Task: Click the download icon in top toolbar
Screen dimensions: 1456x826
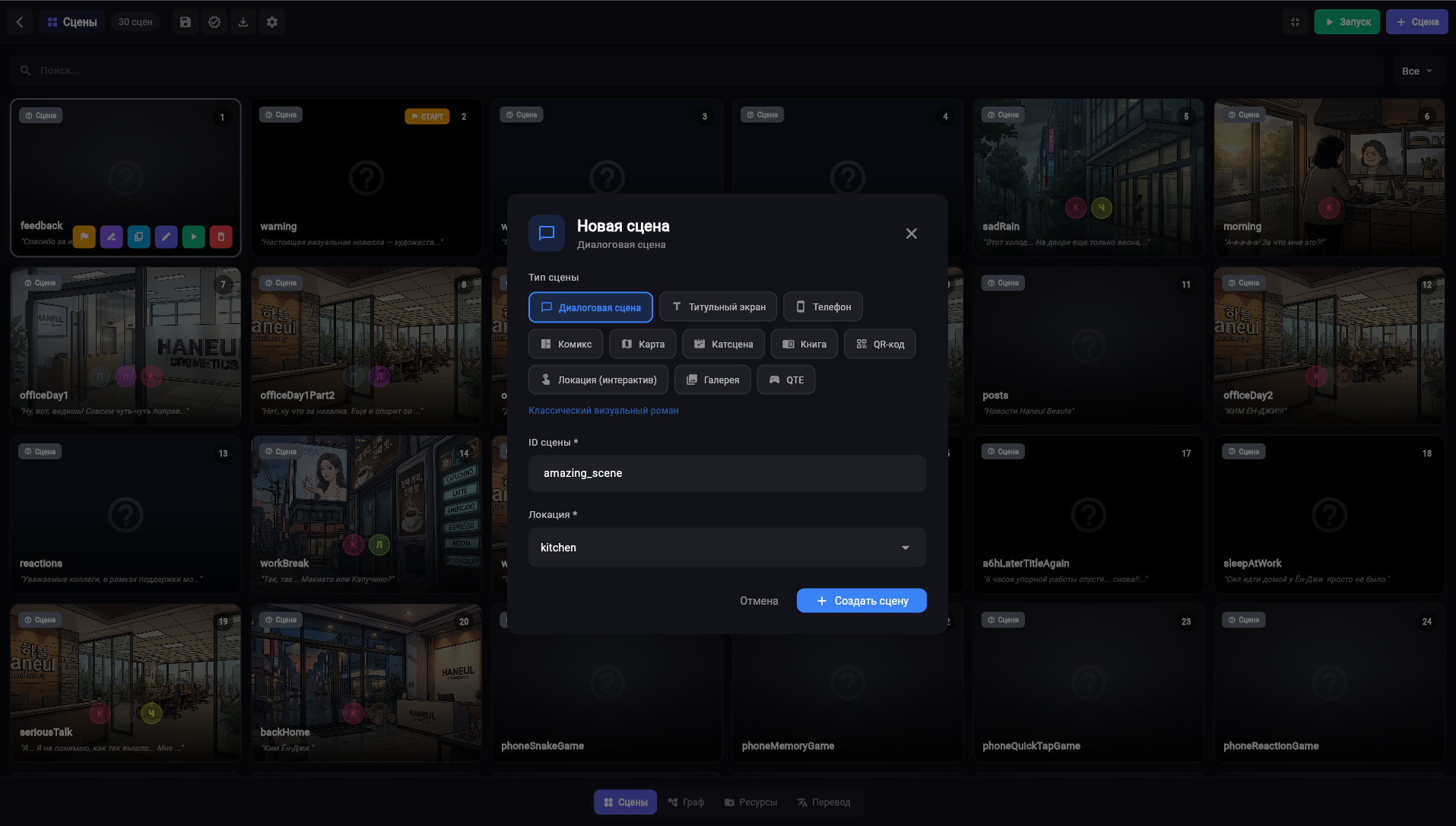Action: 243,22
